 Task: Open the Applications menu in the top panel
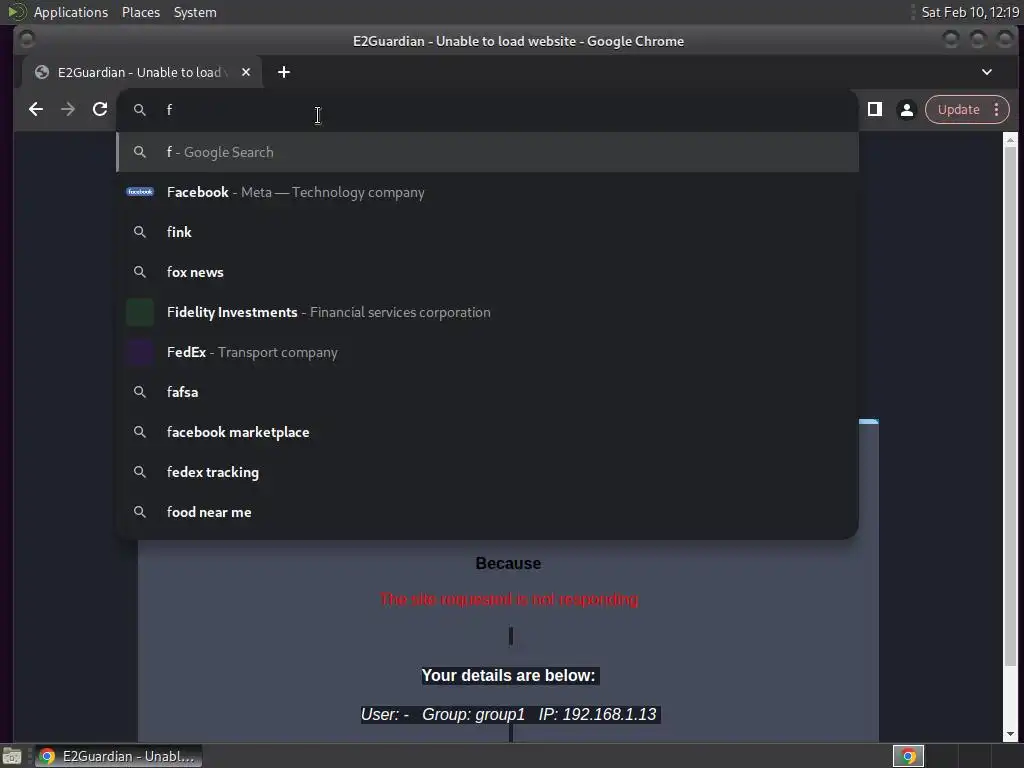[x=71, y=12]
